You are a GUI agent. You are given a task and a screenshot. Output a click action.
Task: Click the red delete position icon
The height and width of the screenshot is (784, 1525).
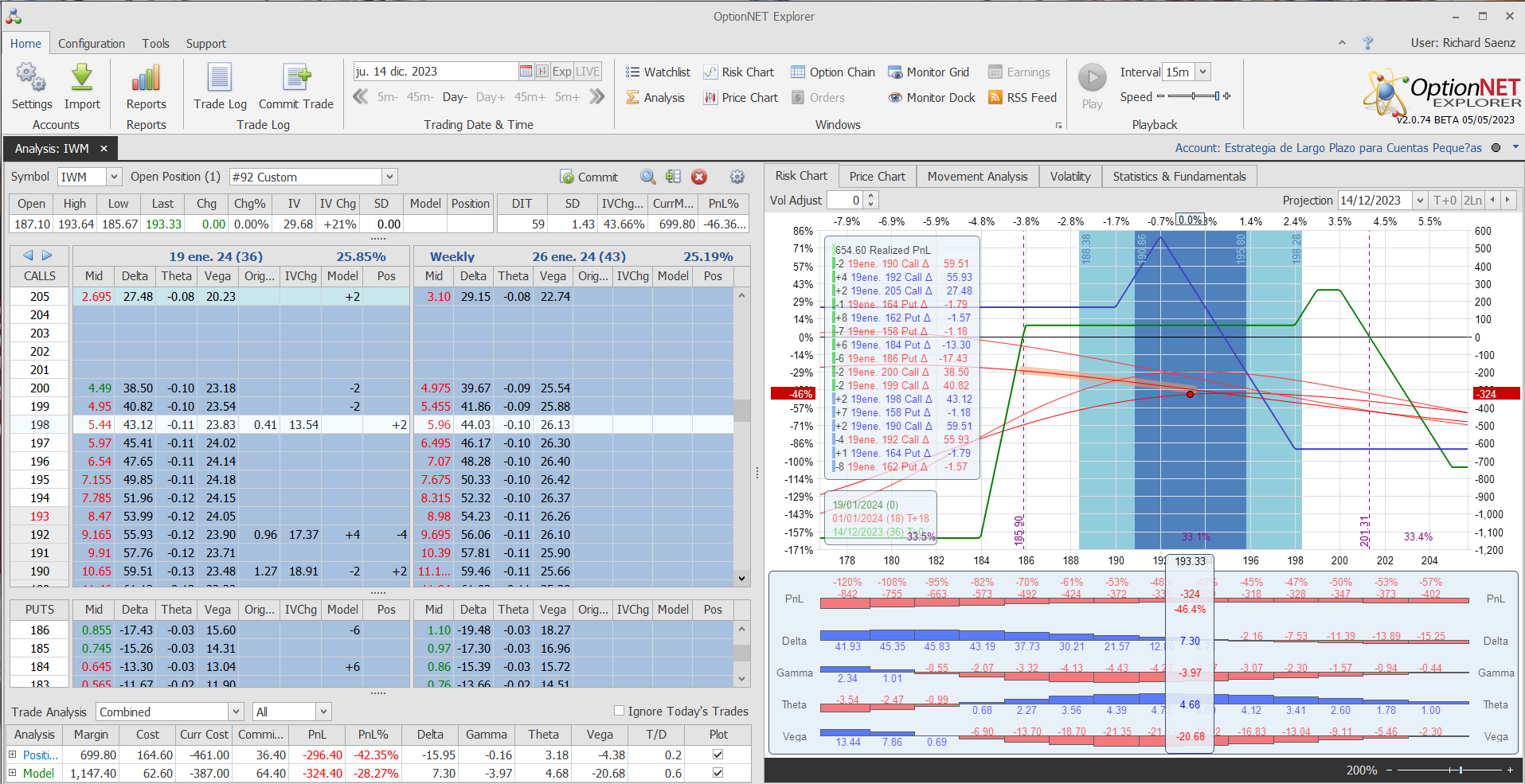[699, 177]
